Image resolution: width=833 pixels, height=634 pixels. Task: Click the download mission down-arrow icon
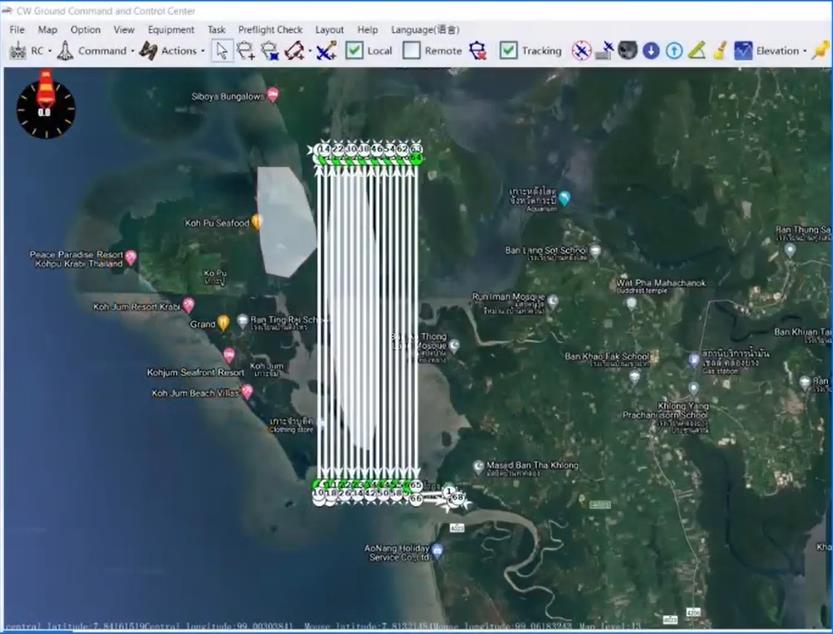coord(650,50)
